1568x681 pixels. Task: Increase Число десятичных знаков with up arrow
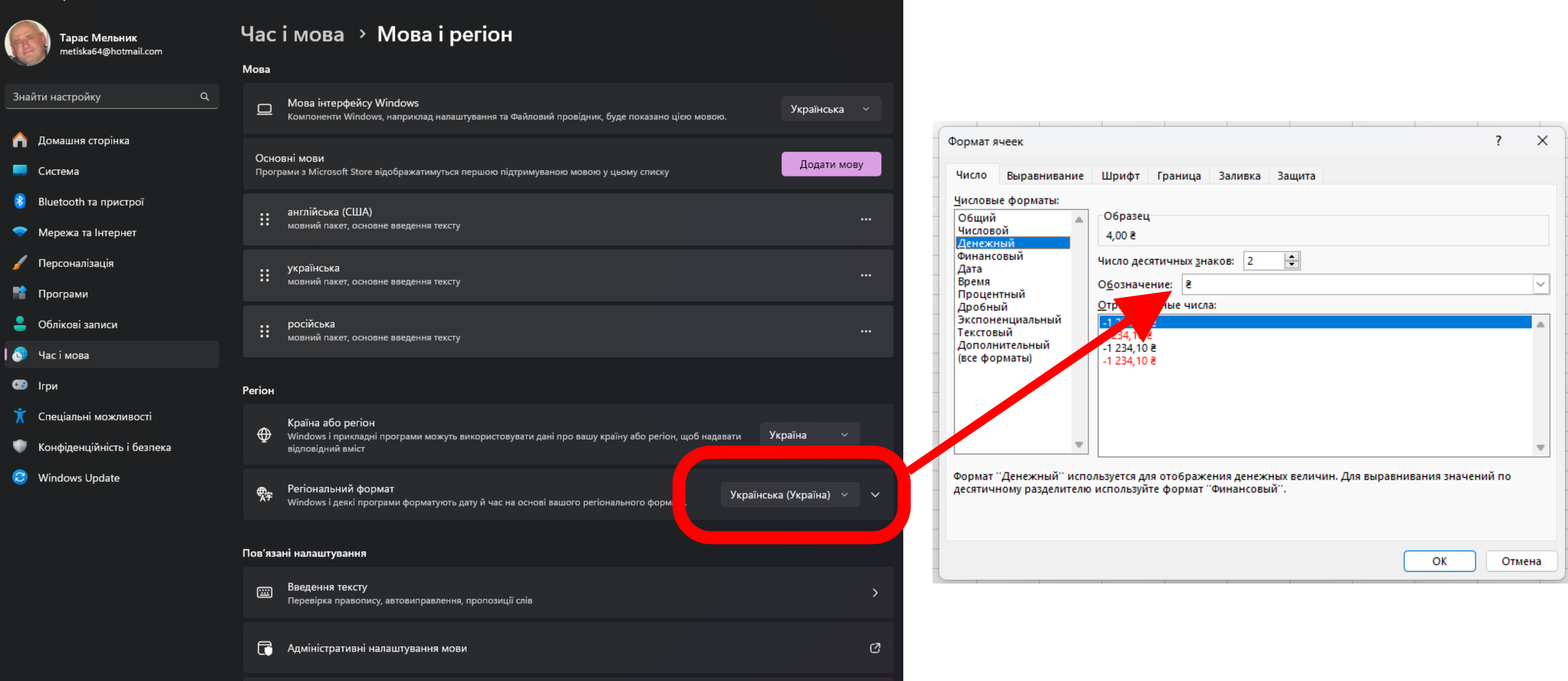click(x=1291, y=256)
